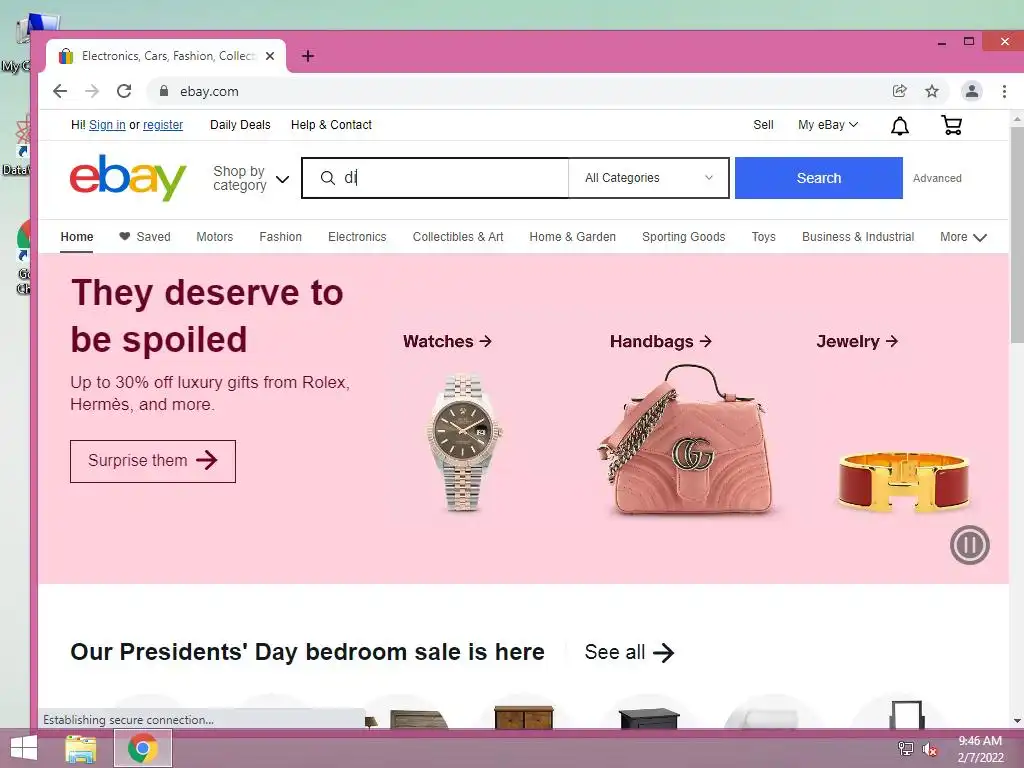This screenshot has height=768, width=1024.
Task: Open the Chrome profile avatar
Action: click(x=972, y=91)
